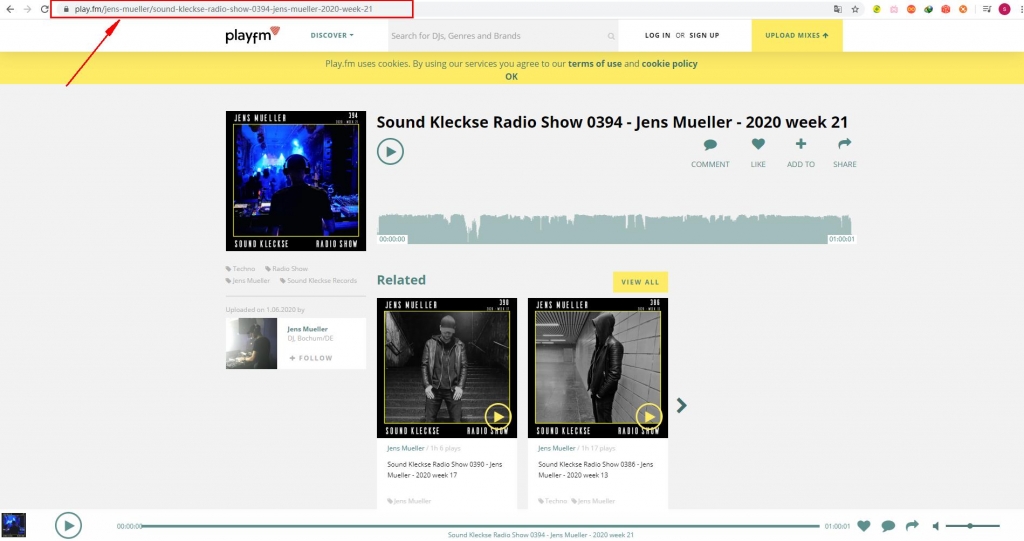The image size is (1024, 541).
Task: Play the main Sound Kleckse 0394 mix
Action: pos(390,151)
